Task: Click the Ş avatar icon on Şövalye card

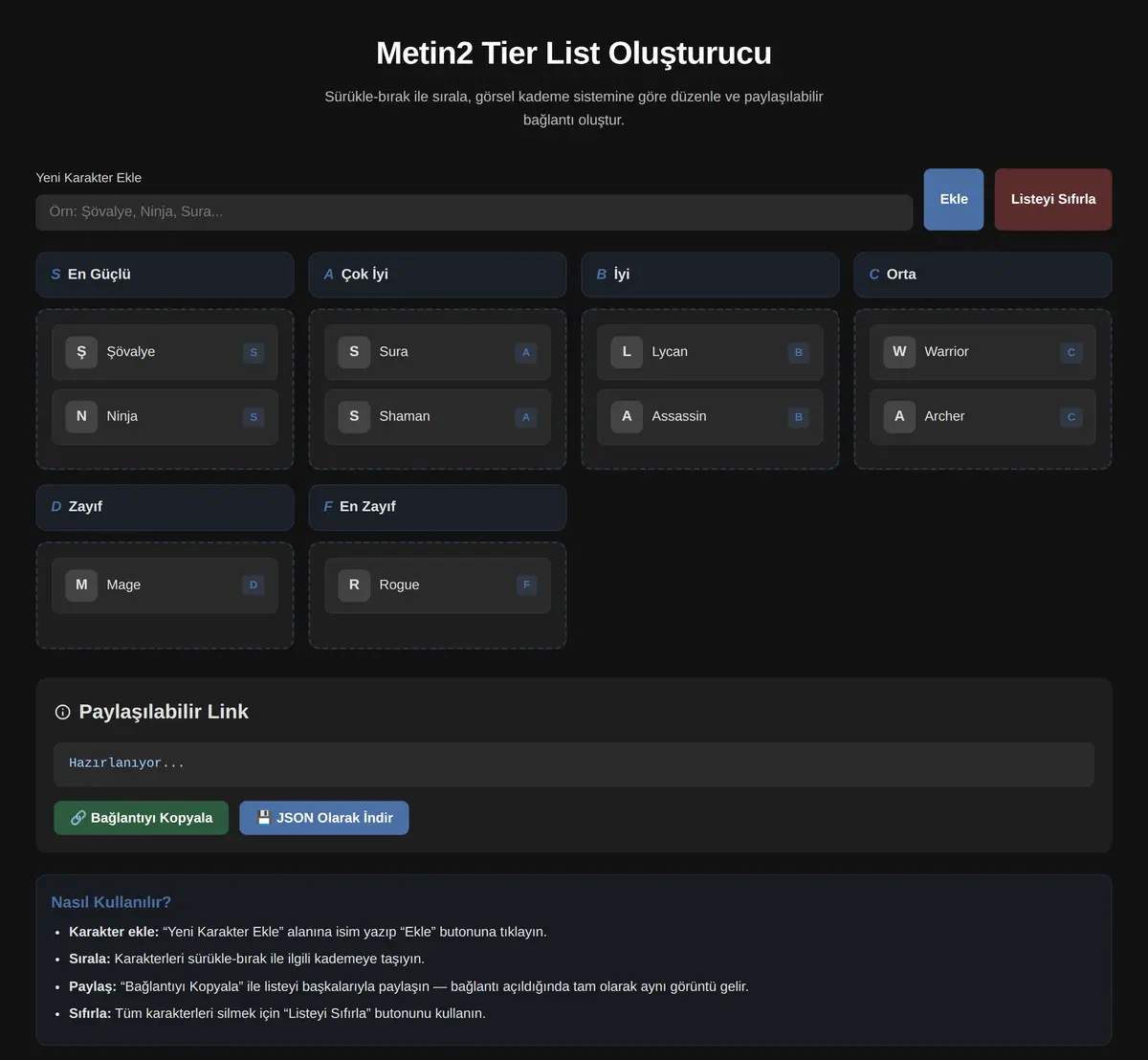Action: [81, 352]
